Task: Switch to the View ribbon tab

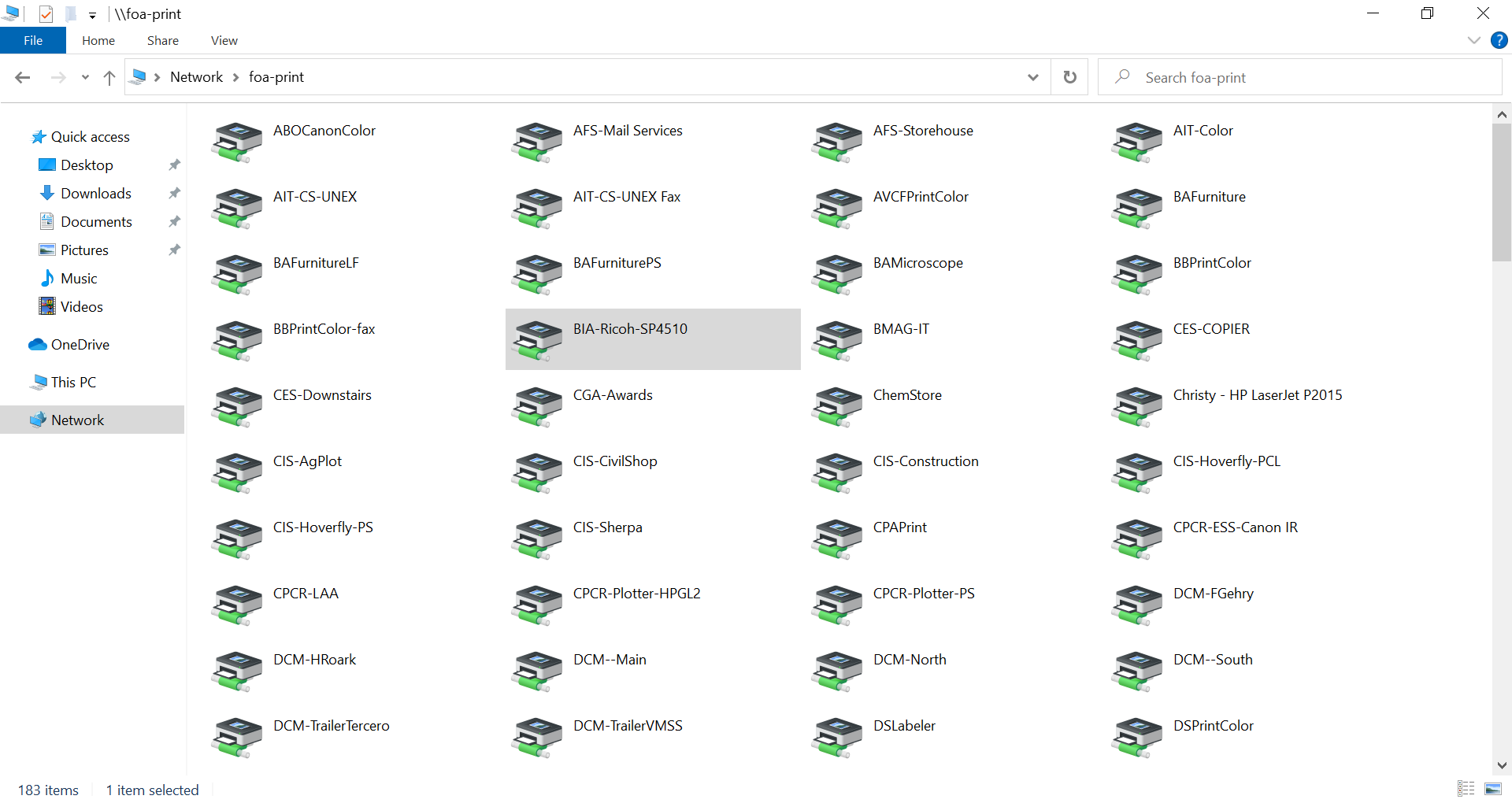Action: pyautogui.click(x=224, y=40)
